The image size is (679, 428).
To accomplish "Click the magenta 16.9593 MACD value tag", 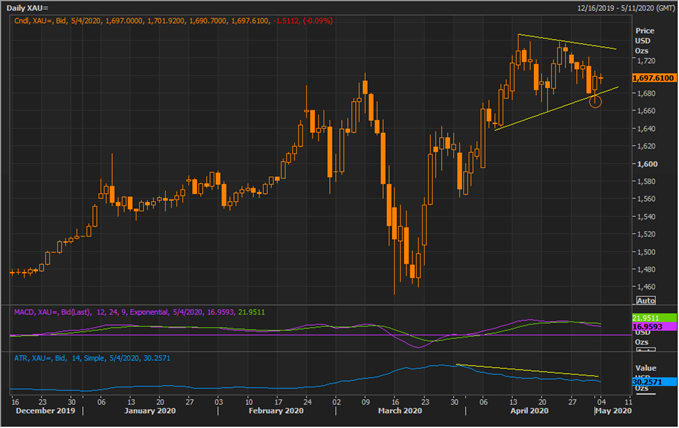I will point(654,327).
